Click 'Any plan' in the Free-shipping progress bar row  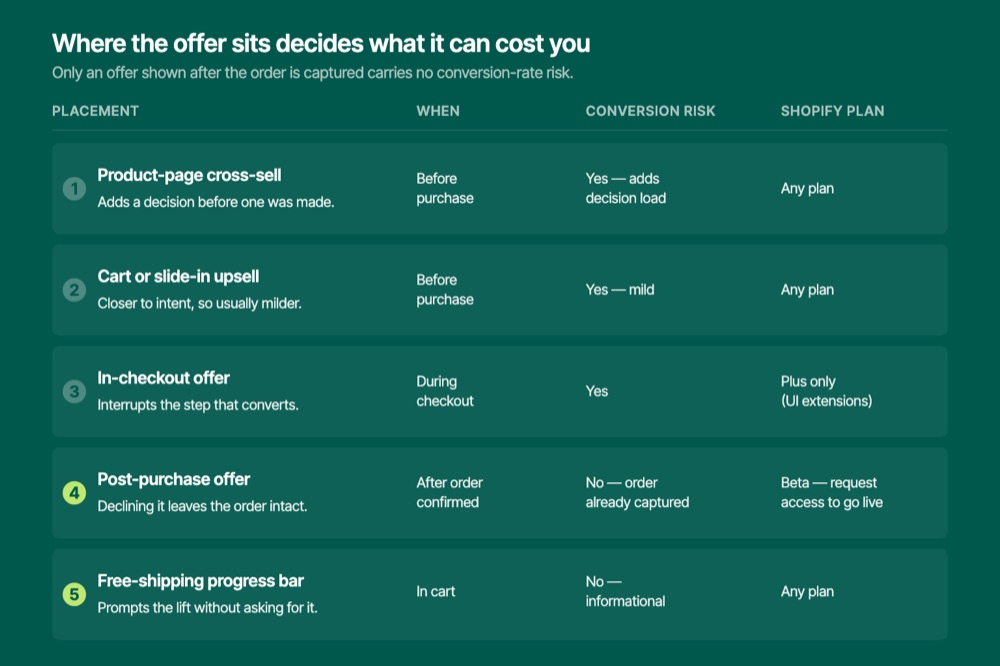tap(807, 592)
